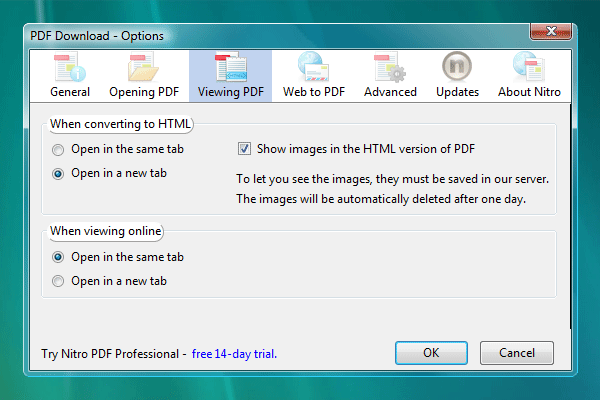
Task: Select HTML conversion Open in same tab
Action: pos(58,150)
